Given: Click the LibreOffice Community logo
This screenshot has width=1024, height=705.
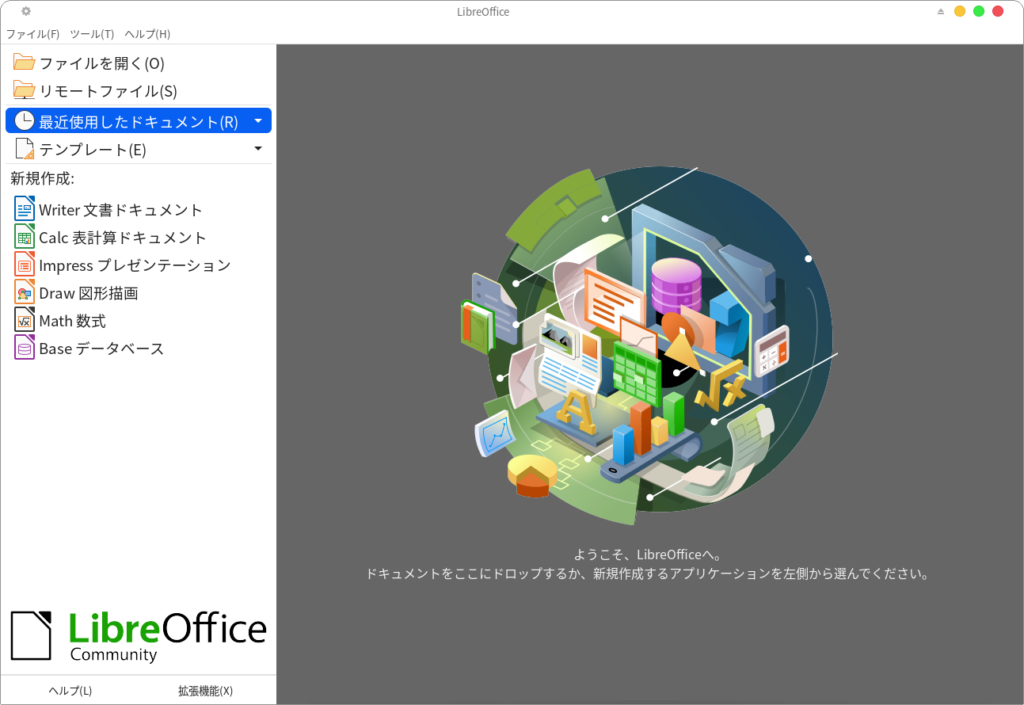Looking at the screenshot, I should point(139,636).
